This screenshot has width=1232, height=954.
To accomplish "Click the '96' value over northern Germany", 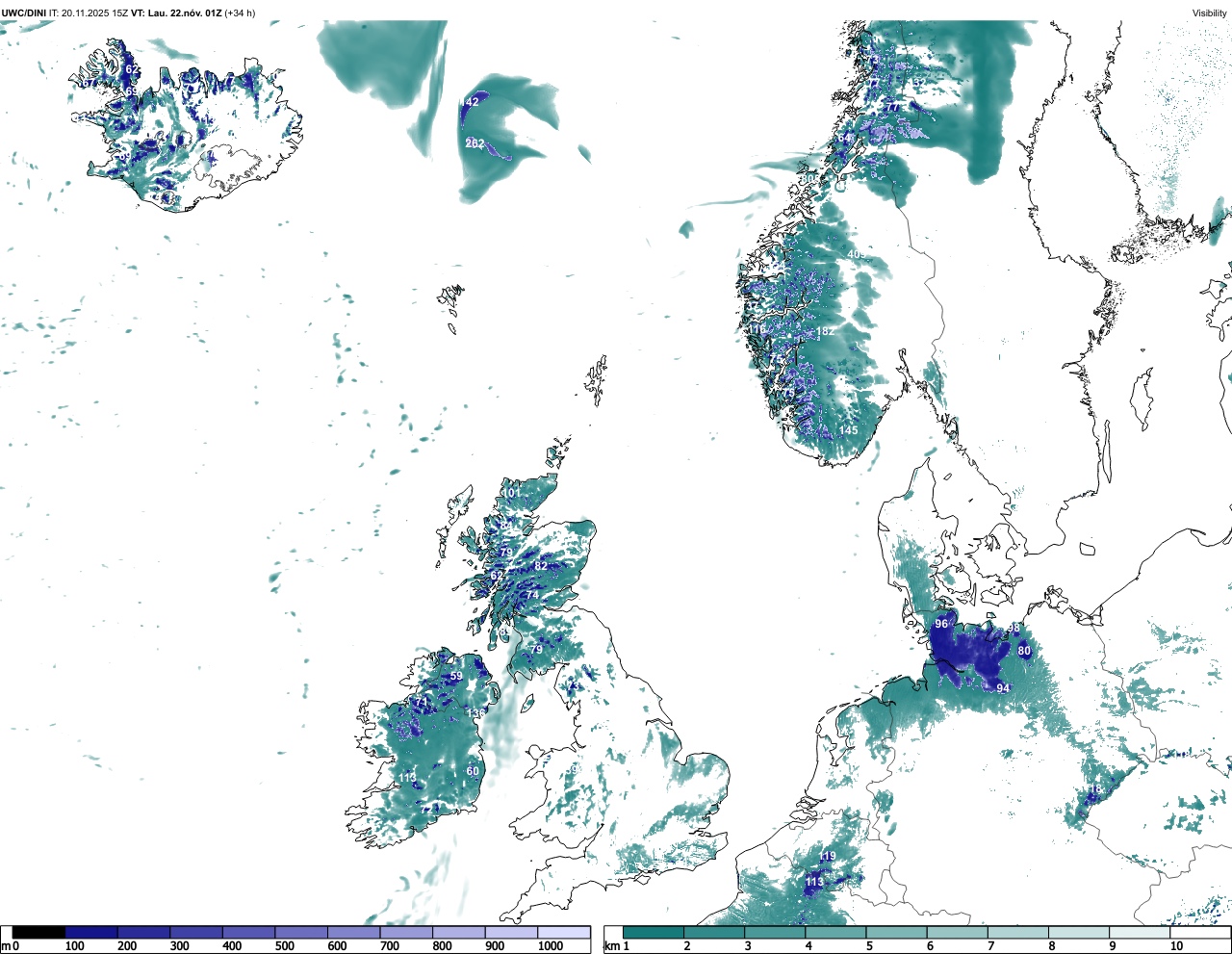I will tap(941, 624).
